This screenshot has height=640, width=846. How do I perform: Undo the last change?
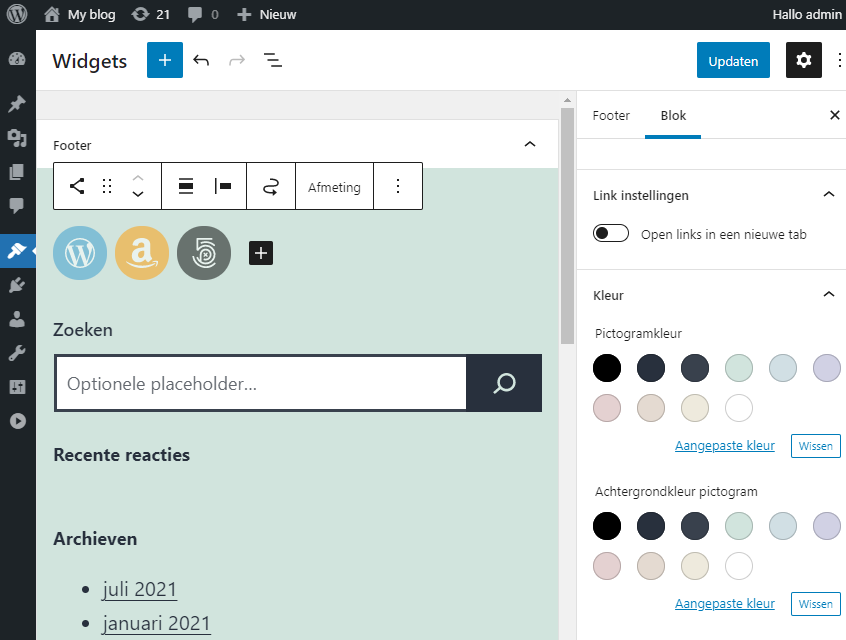point(201,60)
